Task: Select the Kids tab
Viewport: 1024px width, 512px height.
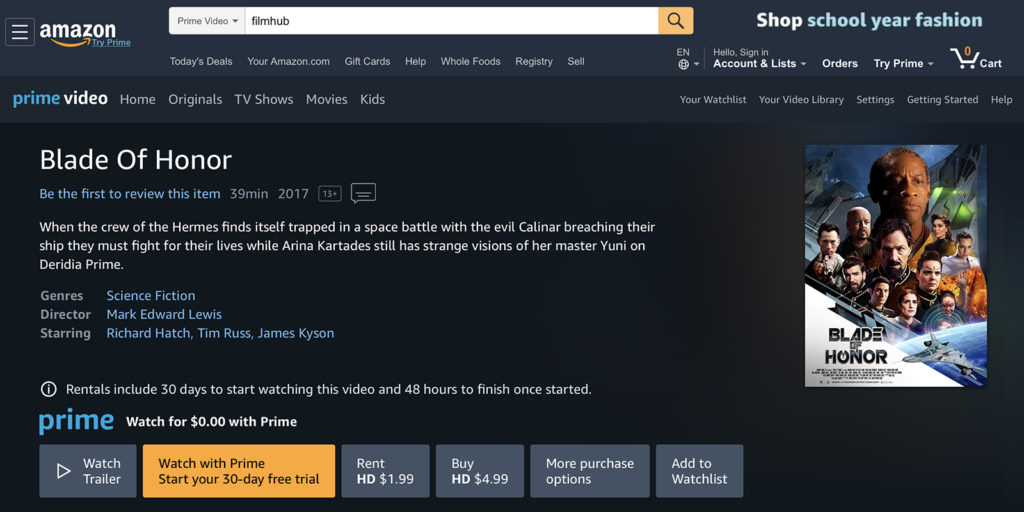Action: (x=372, y=99)
